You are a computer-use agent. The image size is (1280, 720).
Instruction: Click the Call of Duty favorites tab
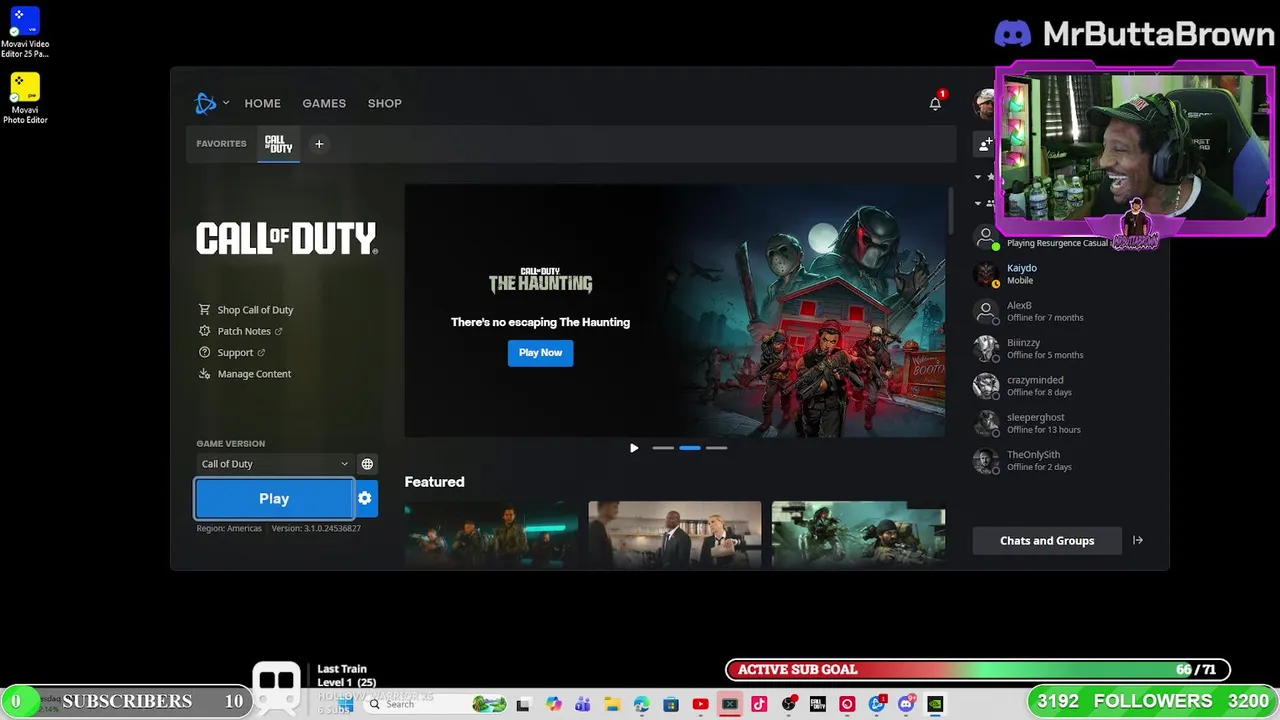(279, 144)
